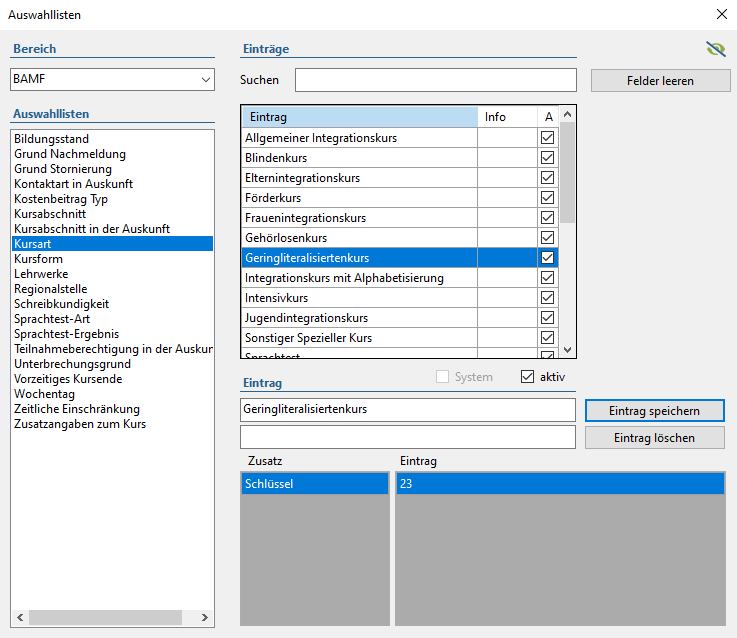Toggle checkbox for Sonstiger Spezieller Kurs
The image size is (737, 638).
547,338
